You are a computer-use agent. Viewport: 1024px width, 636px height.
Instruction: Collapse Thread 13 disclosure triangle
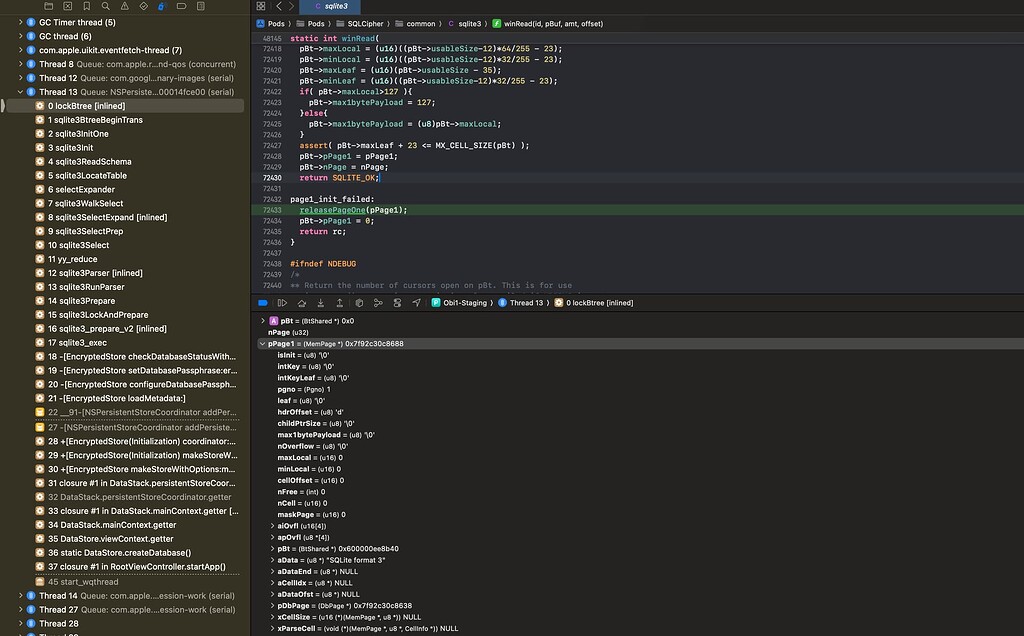pos(20,92)
